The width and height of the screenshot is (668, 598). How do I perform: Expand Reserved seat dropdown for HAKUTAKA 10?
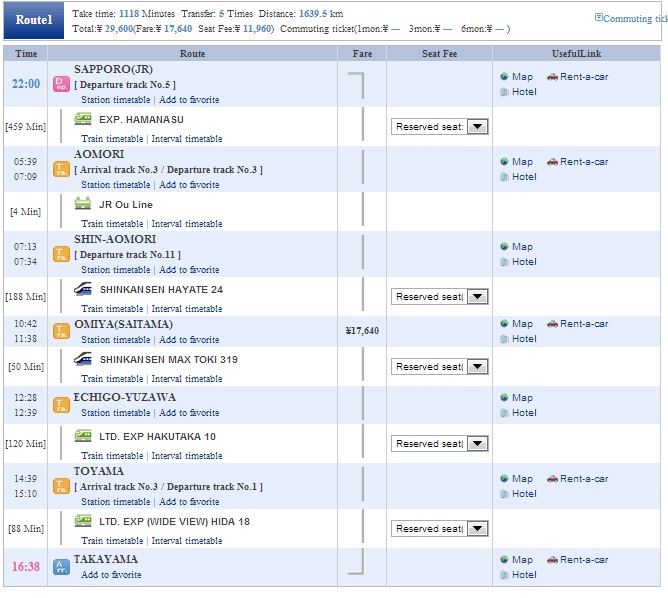point(477,443)
